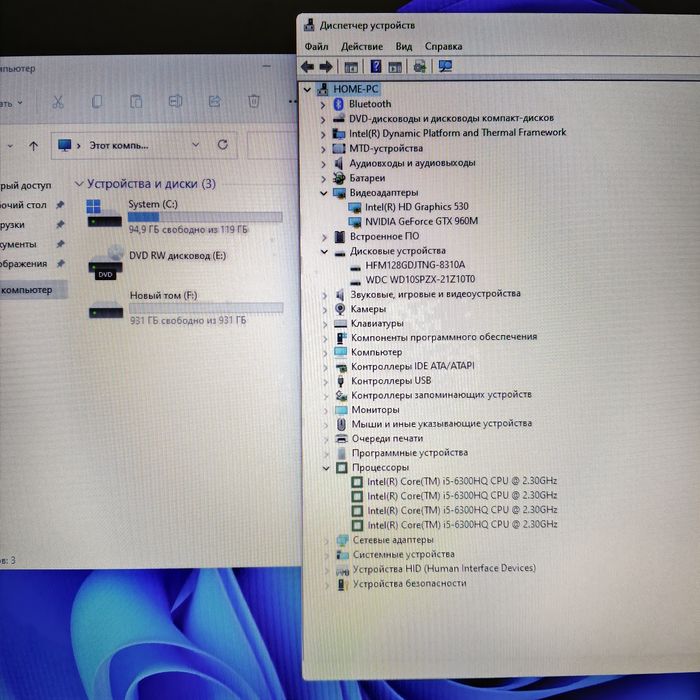Click the Батареи category icon
700x700 pixels.
point(339,178)
